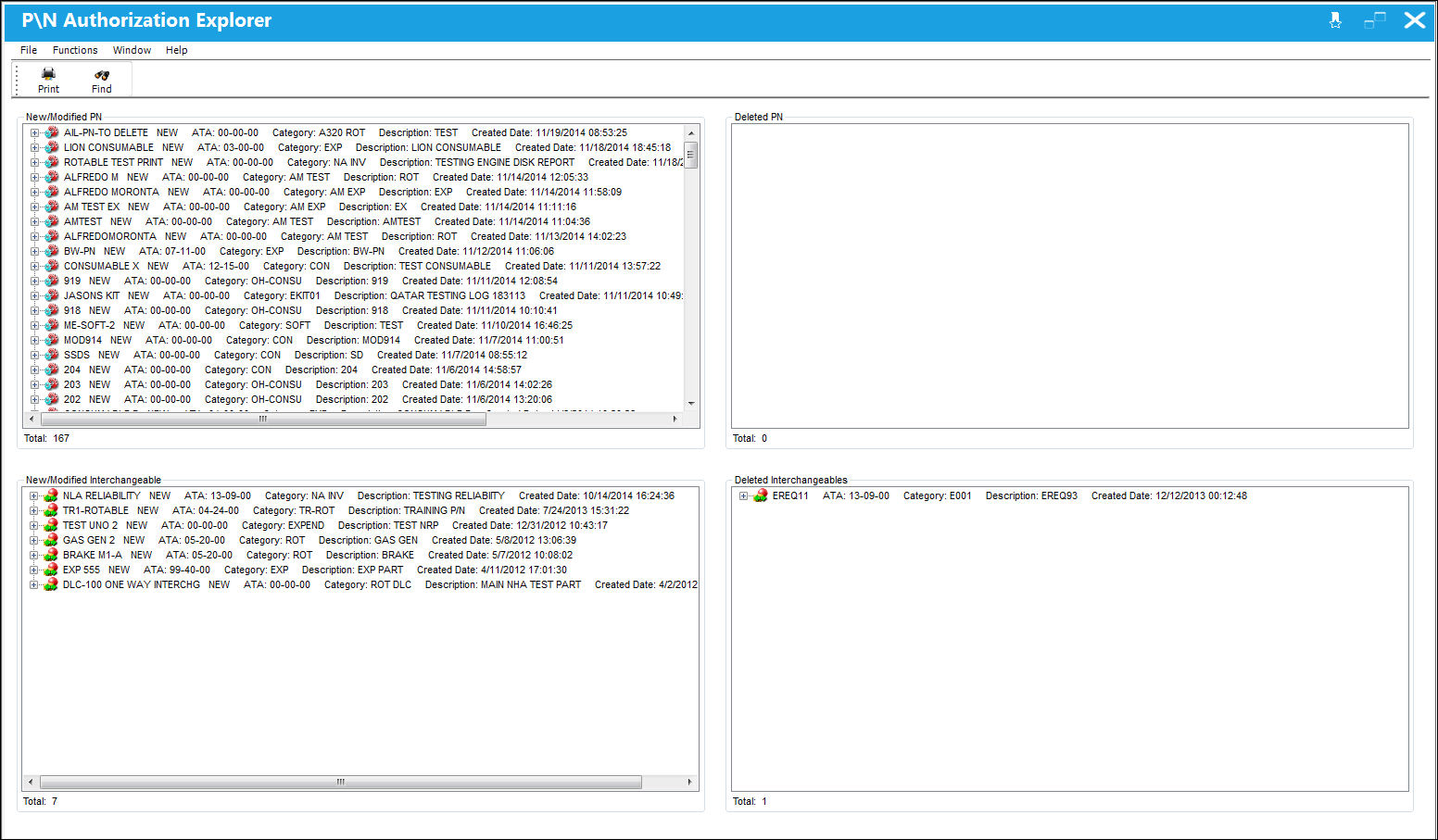Select the ALFREDO M row
This screenshot has width=1438, height=840.
326,177
